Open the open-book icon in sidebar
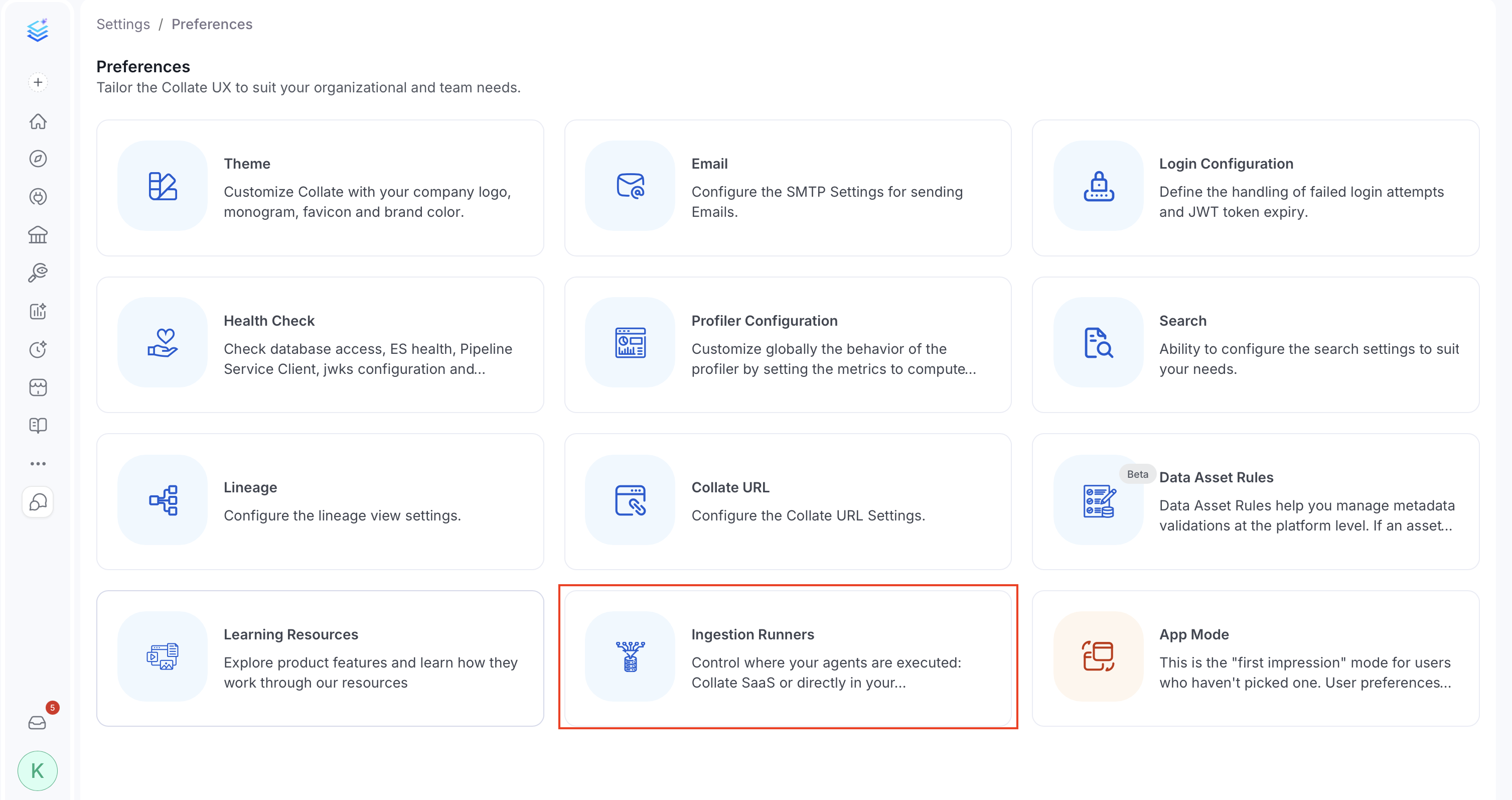Screen dimensions: 1512x800 point(38,425)
